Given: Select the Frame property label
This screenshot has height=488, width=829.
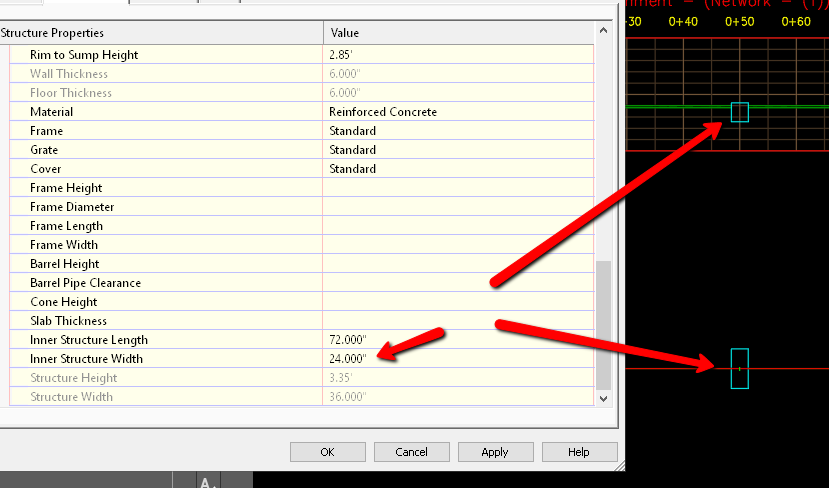Looking at the screenshot, I should pos(47,131).
